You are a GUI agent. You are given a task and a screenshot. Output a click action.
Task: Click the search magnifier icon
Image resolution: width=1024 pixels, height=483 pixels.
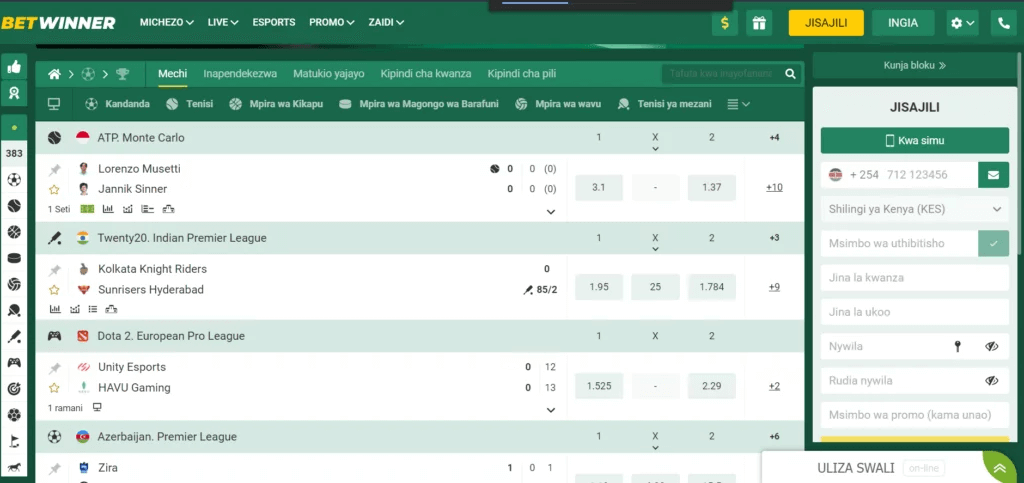point(790,74)
